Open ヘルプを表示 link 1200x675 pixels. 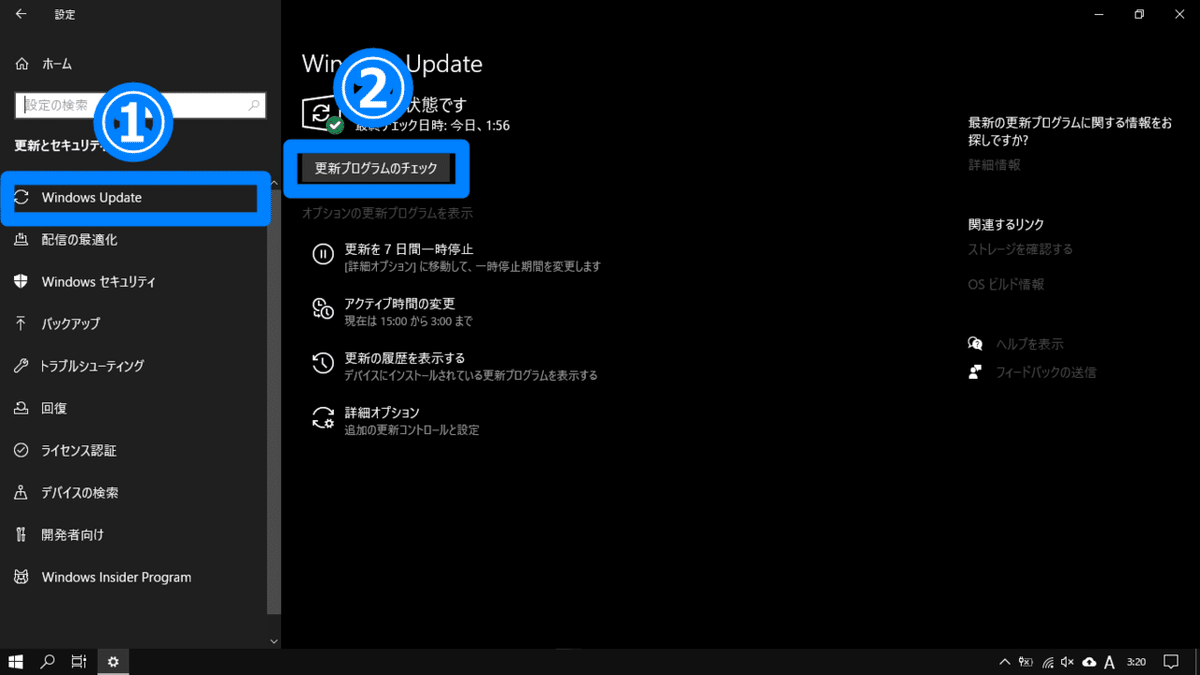(x=1029, y=344)
